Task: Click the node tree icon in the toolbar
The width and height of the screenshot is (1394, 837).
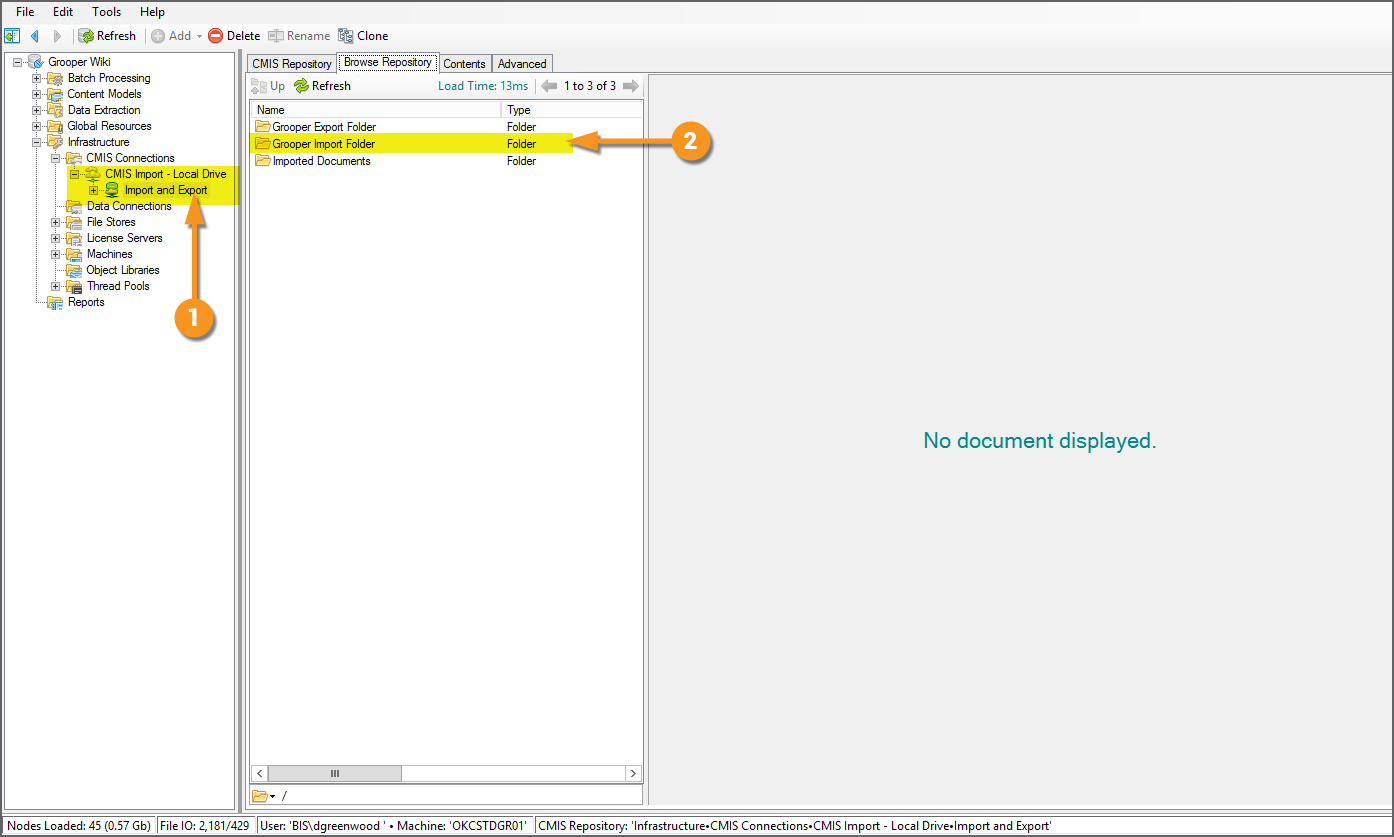Action: [x=12, y=36]
